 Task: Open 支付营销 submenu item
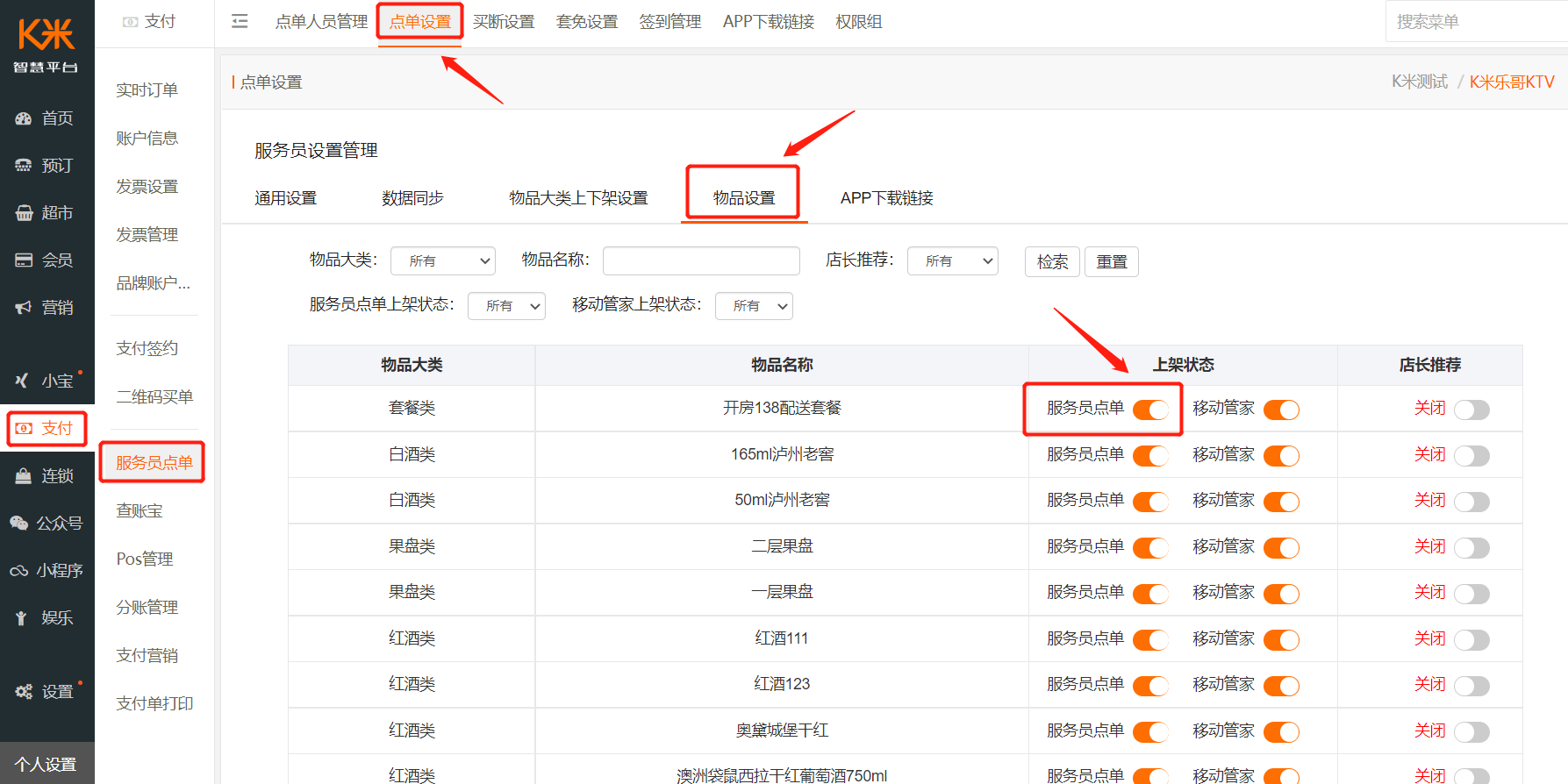tap(147, 656)
